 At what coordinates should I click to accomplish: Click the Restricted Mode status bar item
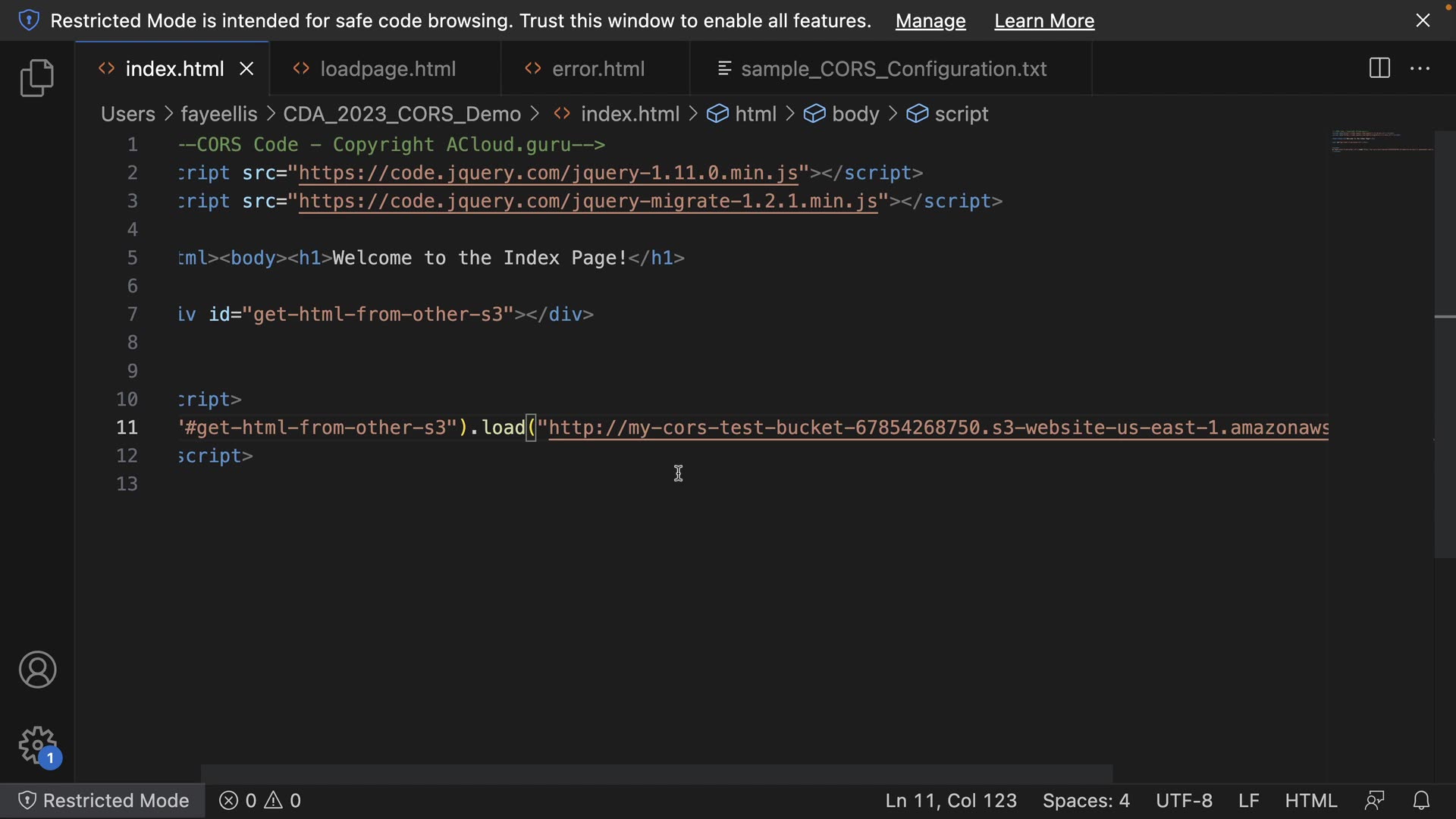pyautogui.click(x=103, y=801)
